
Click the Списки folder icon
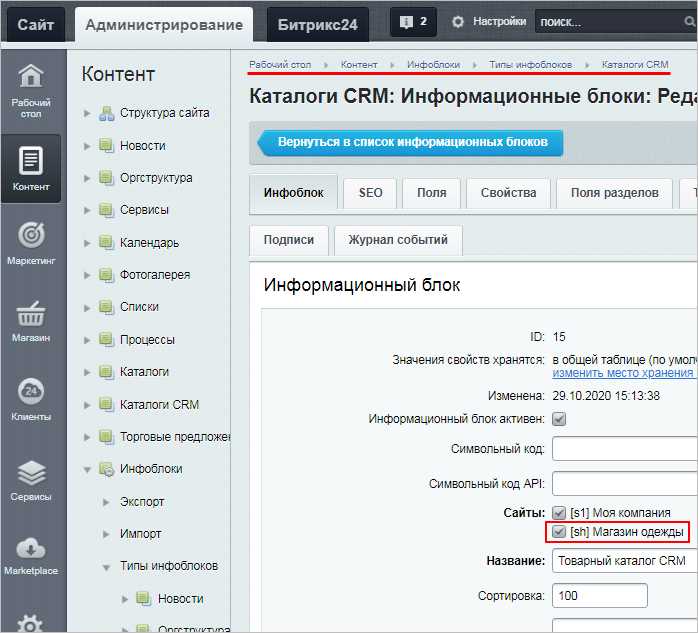pyautogui.click(x=106, y=307)
